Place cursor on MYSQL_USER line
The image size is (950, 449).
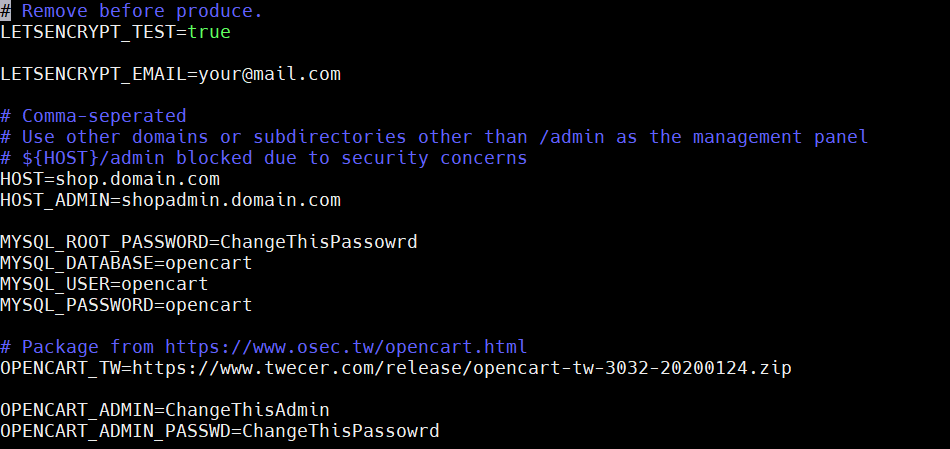[104, 284]
